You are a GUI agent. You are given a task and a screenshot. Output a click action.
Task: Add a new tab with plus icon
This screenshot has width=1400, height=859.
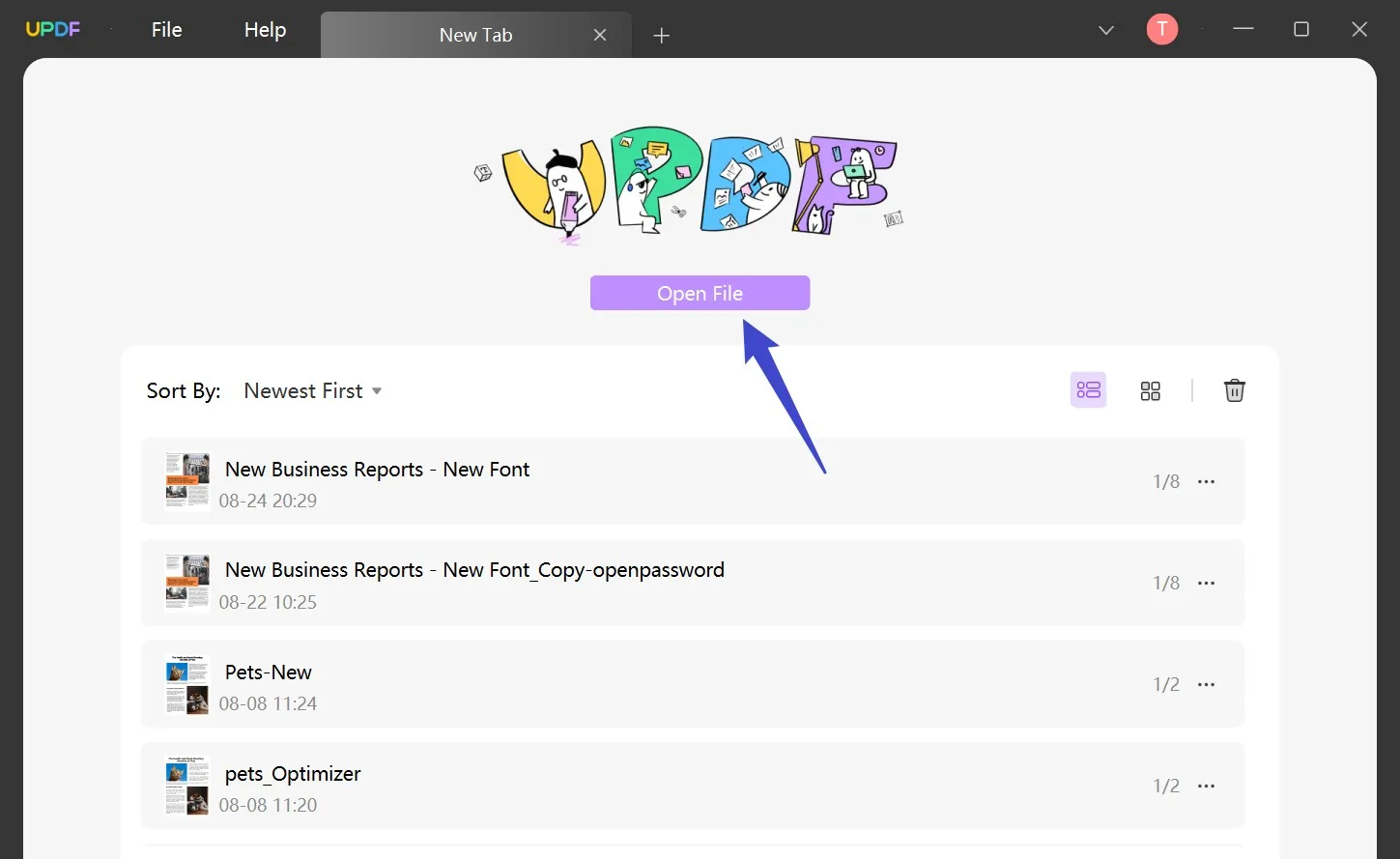[x=662, y=36]
